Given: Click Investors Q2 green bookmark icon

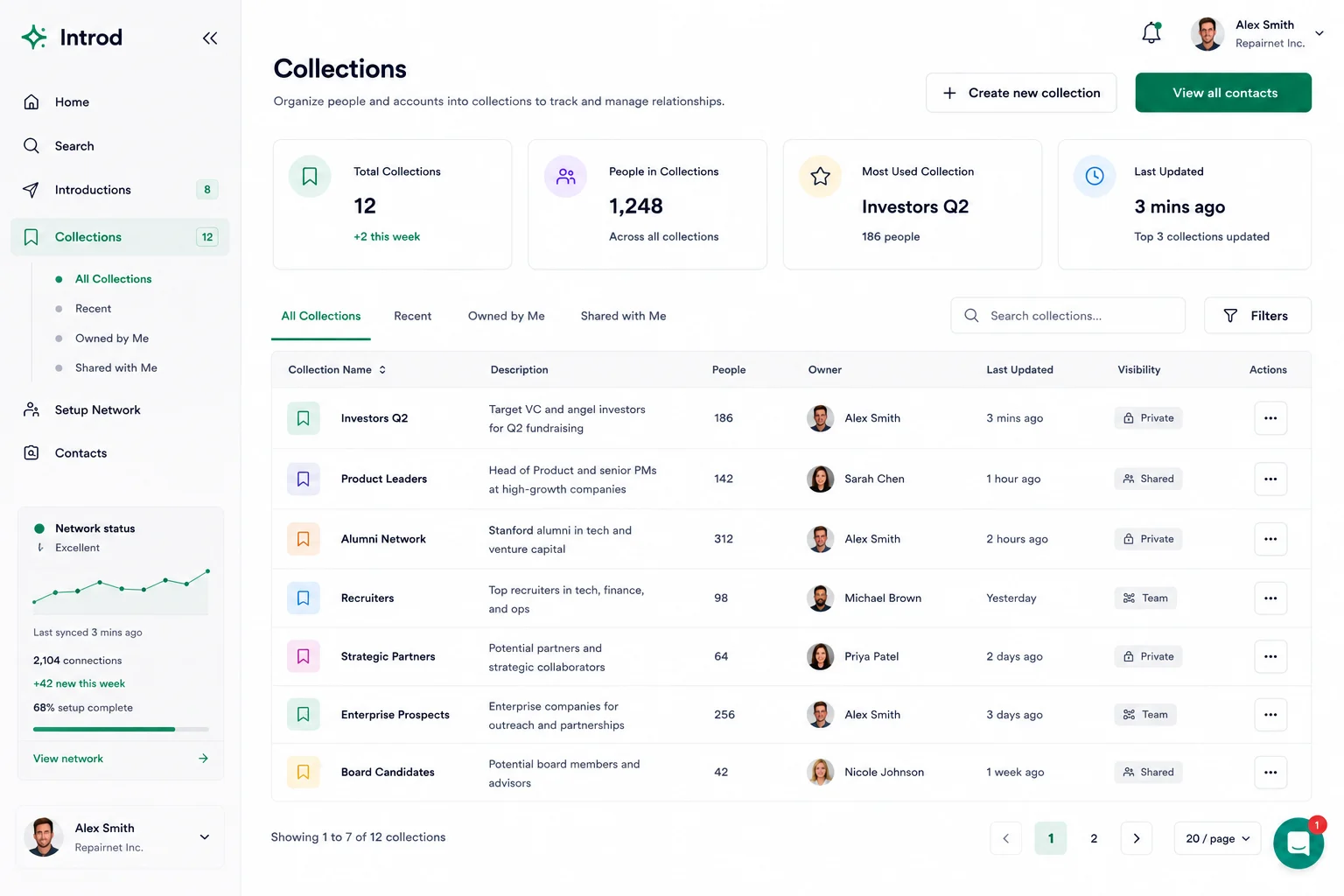Looking at the screenshot, I should [x=303, y=418].
